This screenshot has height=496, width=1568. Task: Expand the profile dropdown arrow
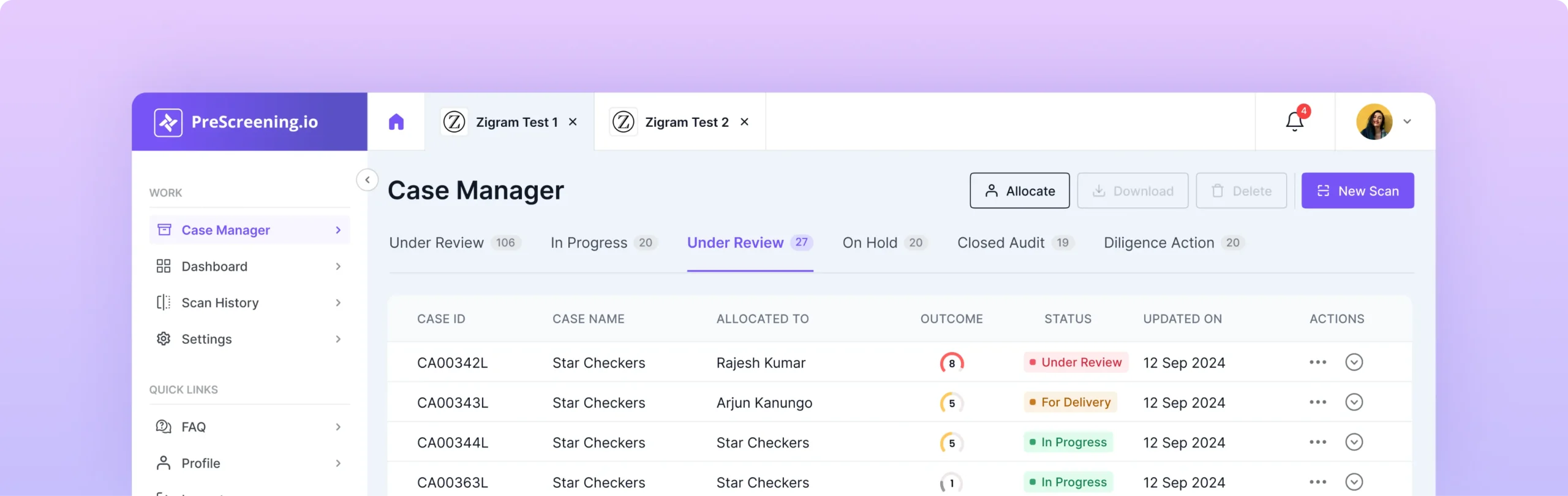(x=1408, y=121)
